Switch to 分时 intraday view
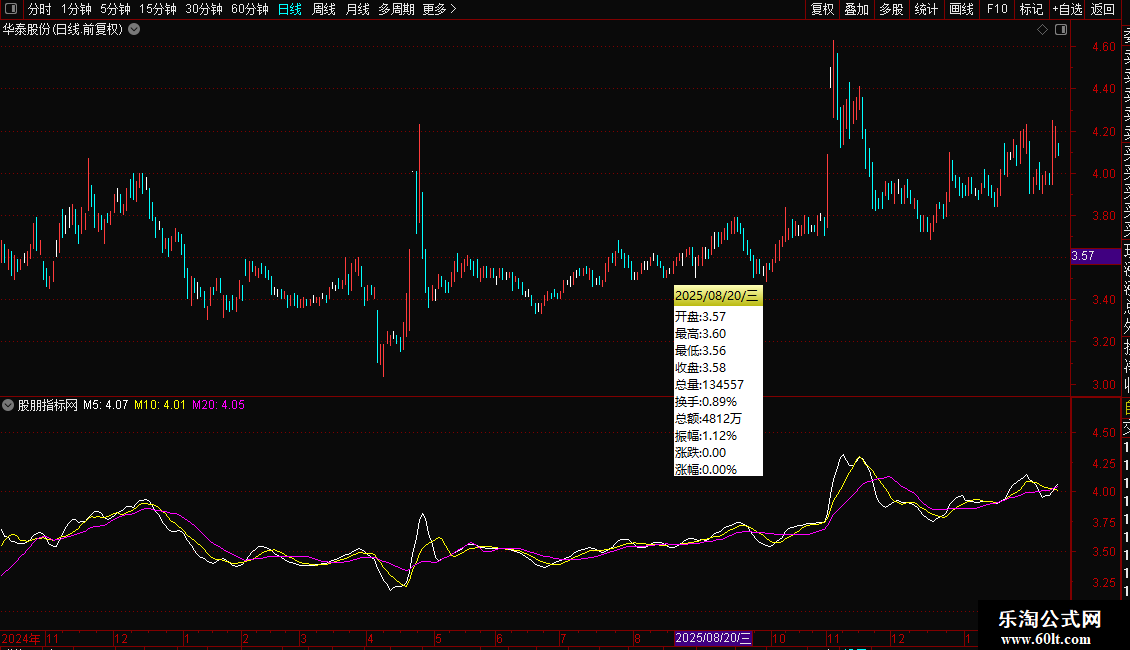Screen dimensions: 1130x650 40,9
